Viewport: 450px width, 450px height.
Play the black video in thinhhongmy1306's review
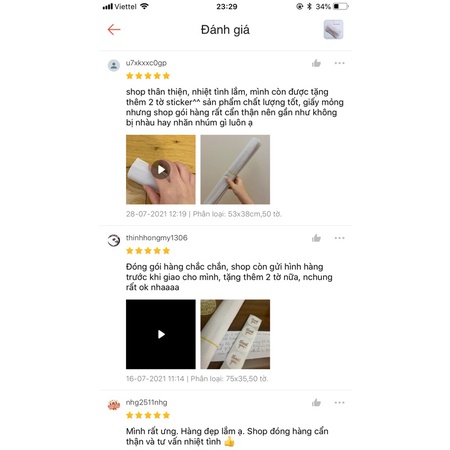161,334
